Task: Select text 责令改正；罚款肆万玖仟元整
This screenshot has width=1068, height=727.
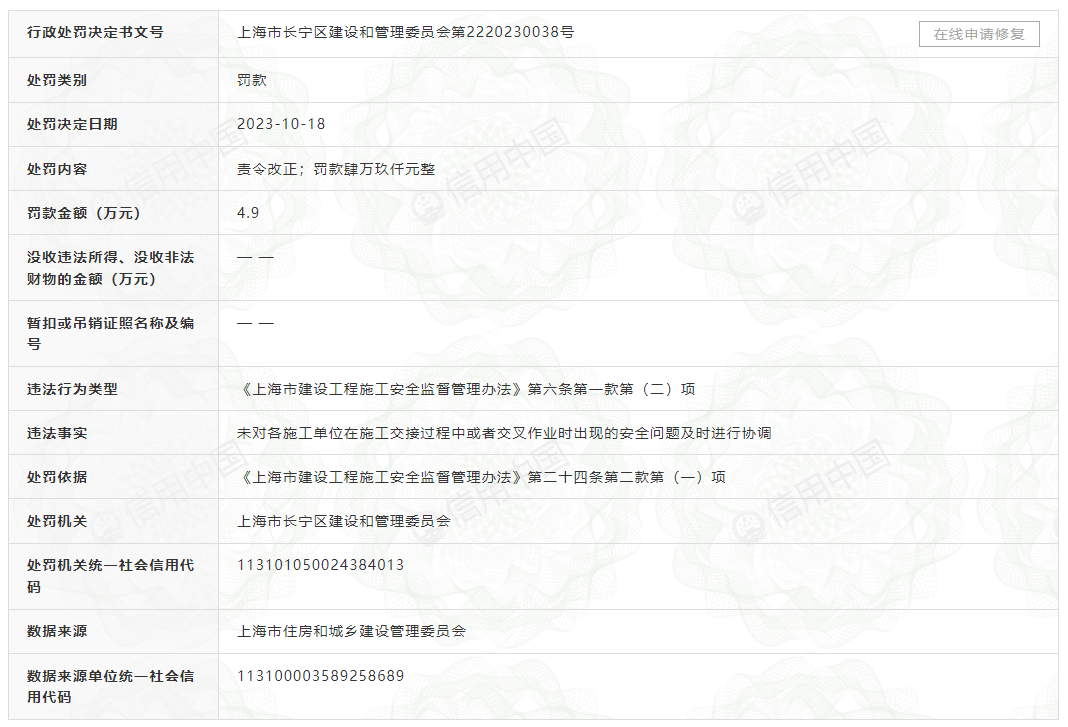Action: pos(336,169)
